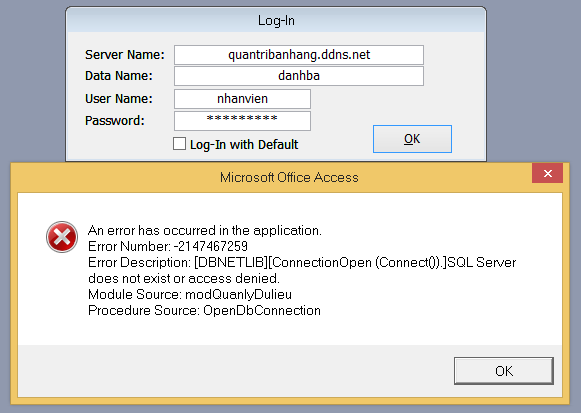The width and height of the screenshot is (581, 413).
Task: Click the Server Name label
Action: [125, 55]
